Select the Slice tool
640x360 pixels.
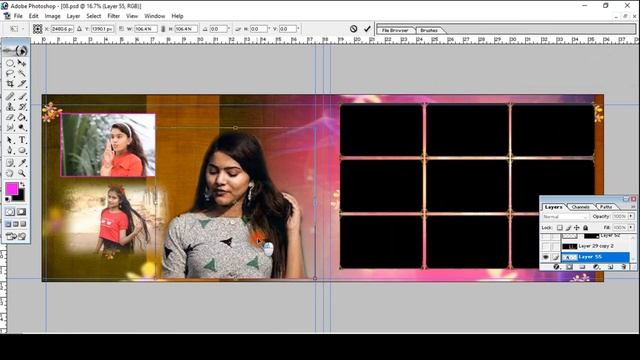pos(22,84)
